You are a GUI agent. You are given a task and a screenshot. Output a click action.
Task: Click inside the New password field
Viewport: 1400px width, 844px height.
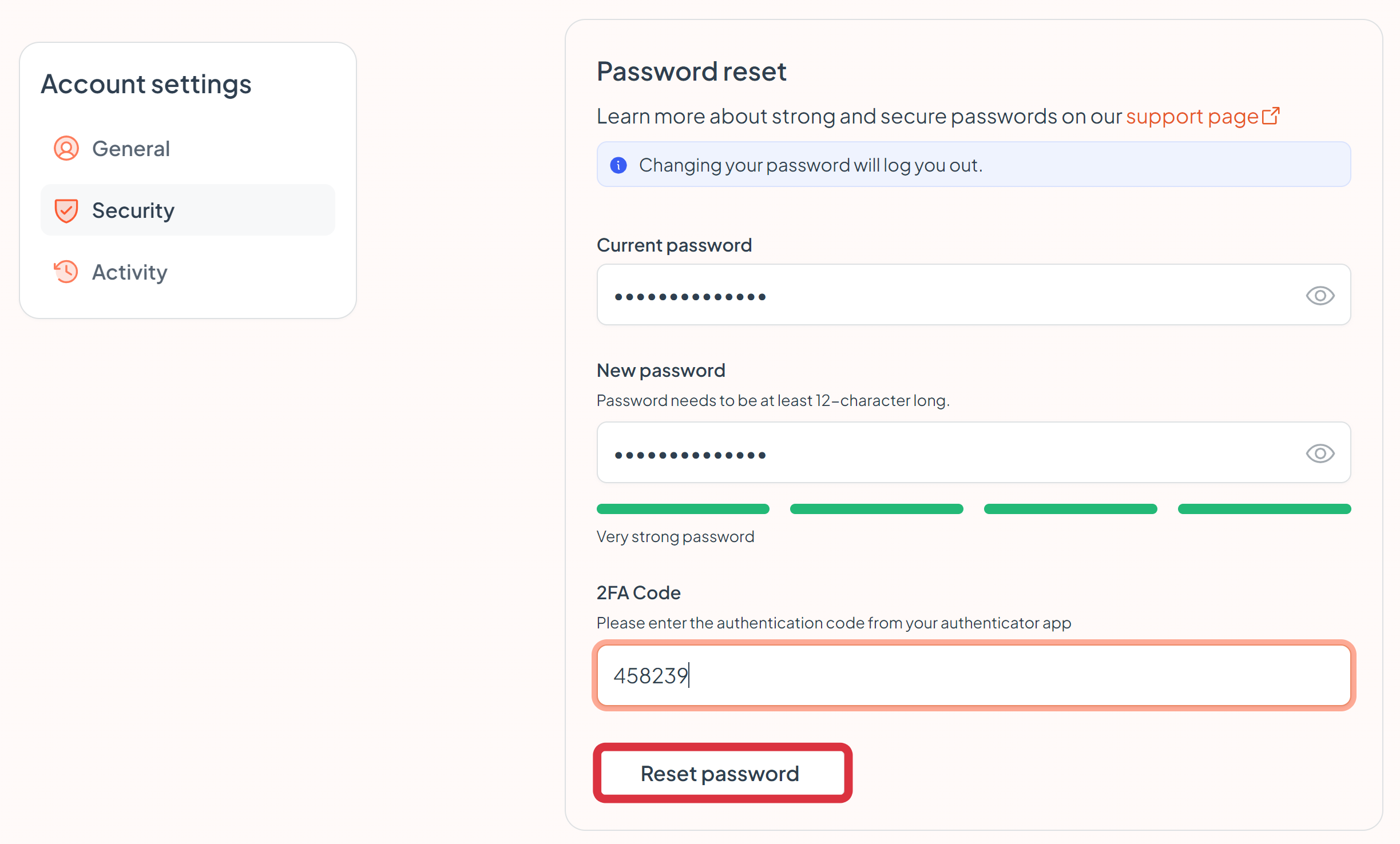[974, 453]
